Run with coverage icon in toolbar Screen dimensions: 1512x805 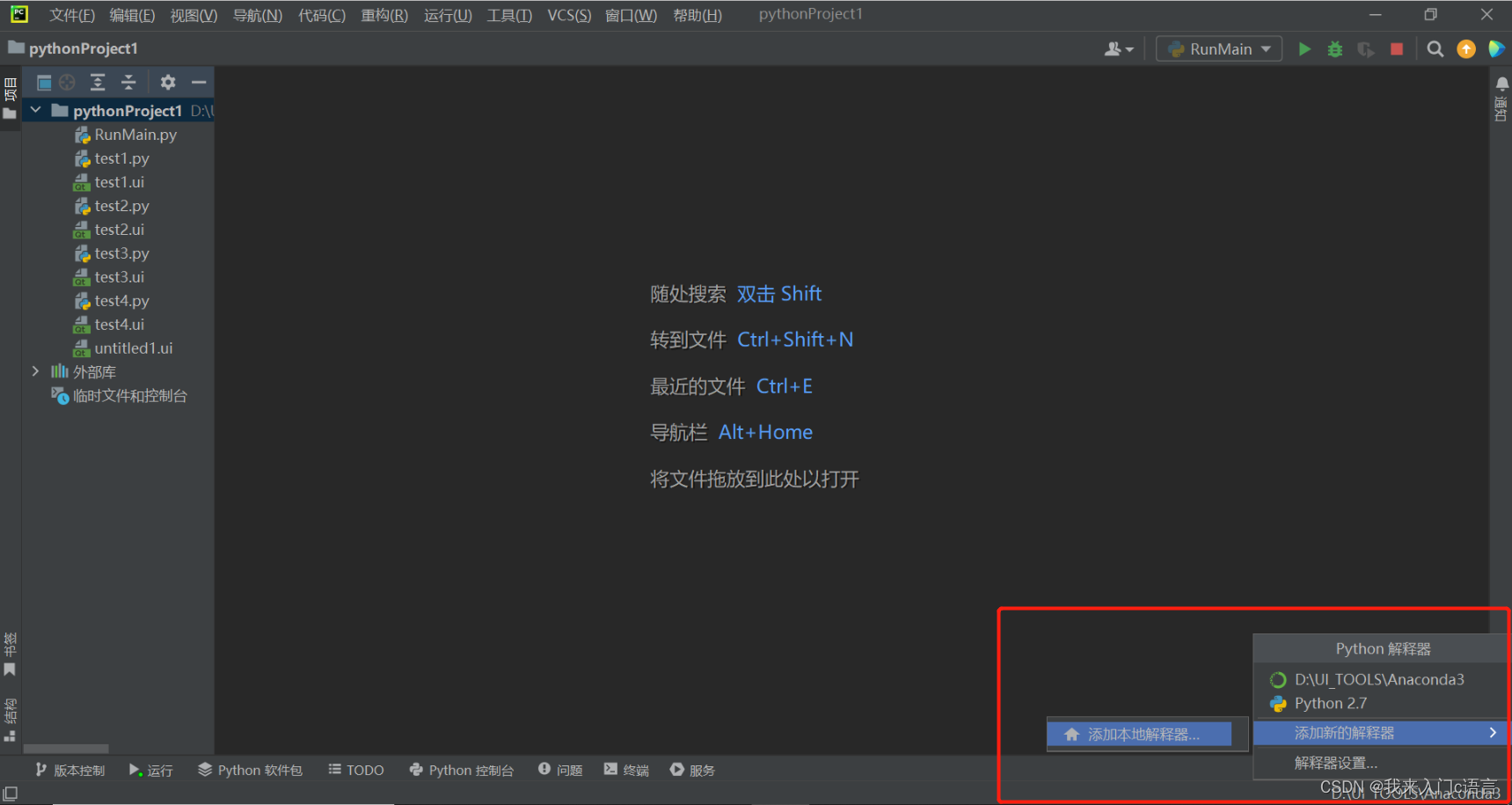point(1365,49)
